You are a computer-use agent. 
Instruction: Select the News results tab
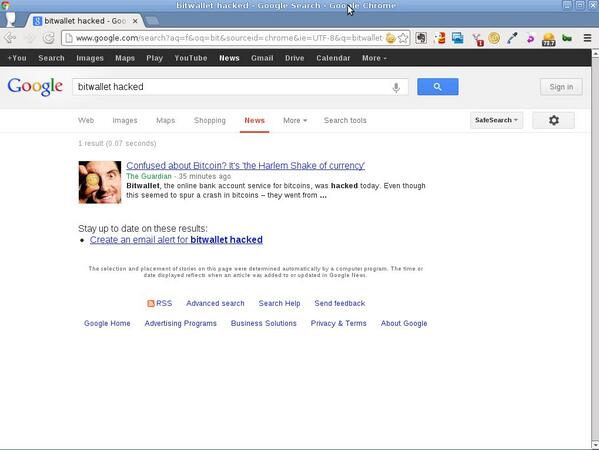pos(254,120)
